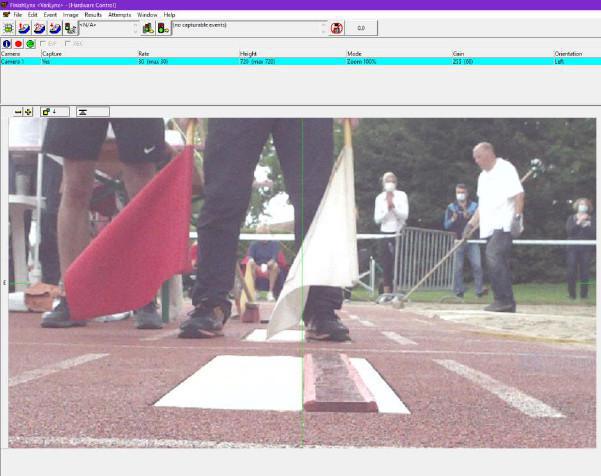Toggle the second checkbox in the camera toolbar
The width and height of the screenshot is (601, 476).
pos(68,44)
